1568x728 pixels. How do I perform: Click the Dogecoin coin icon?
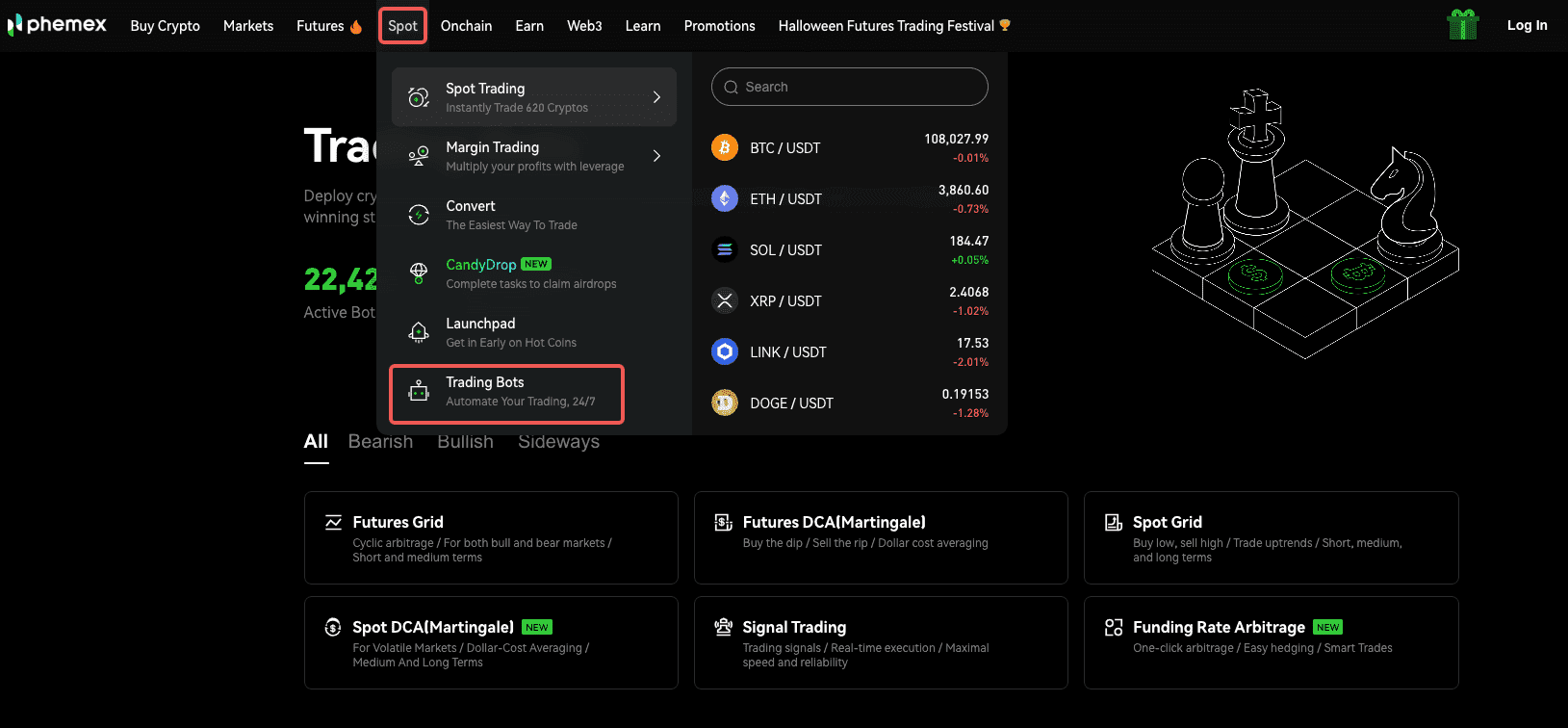pos(724,403)
